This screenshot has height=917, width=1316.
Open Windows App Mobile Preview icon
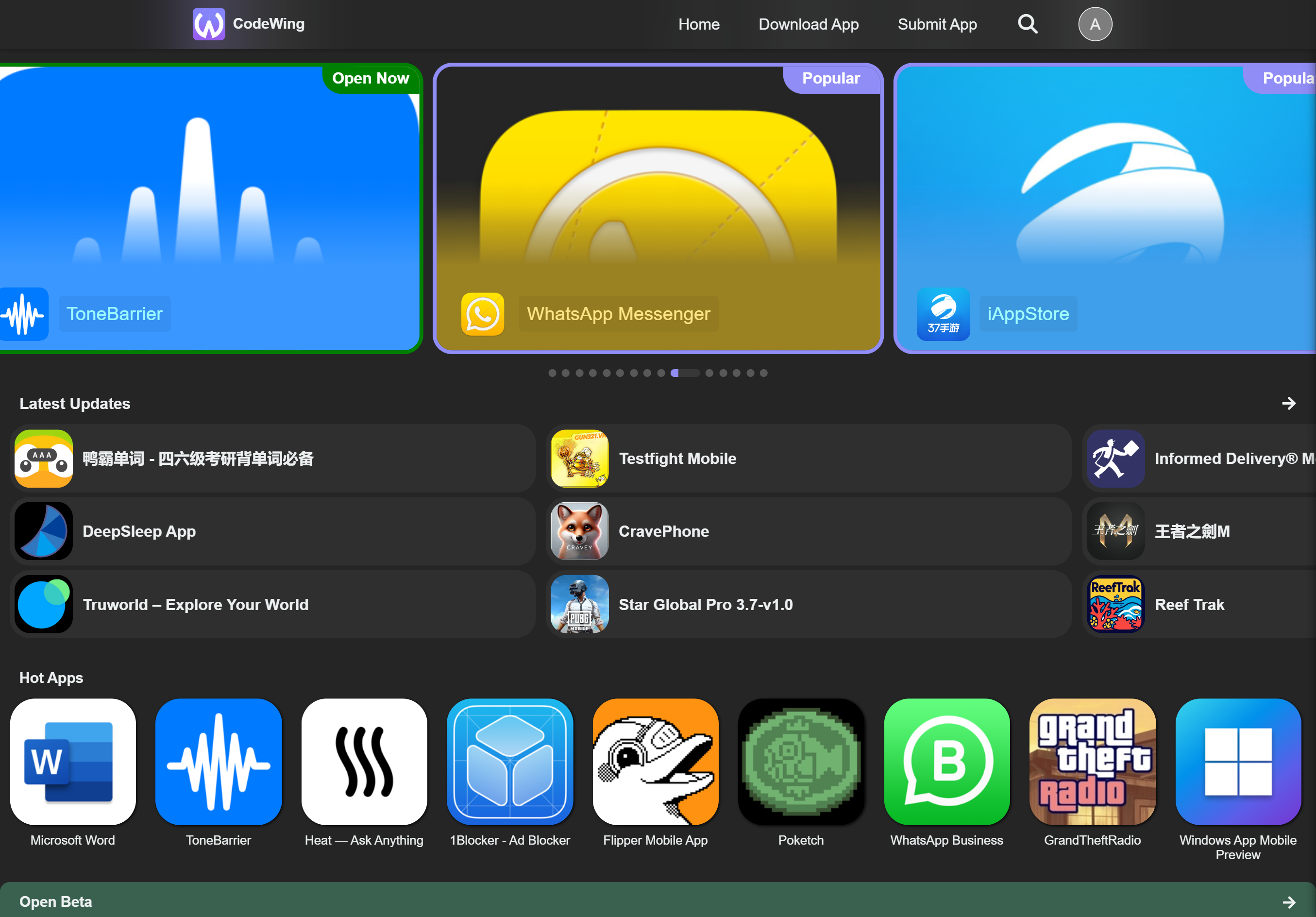tap(1237, 761)
